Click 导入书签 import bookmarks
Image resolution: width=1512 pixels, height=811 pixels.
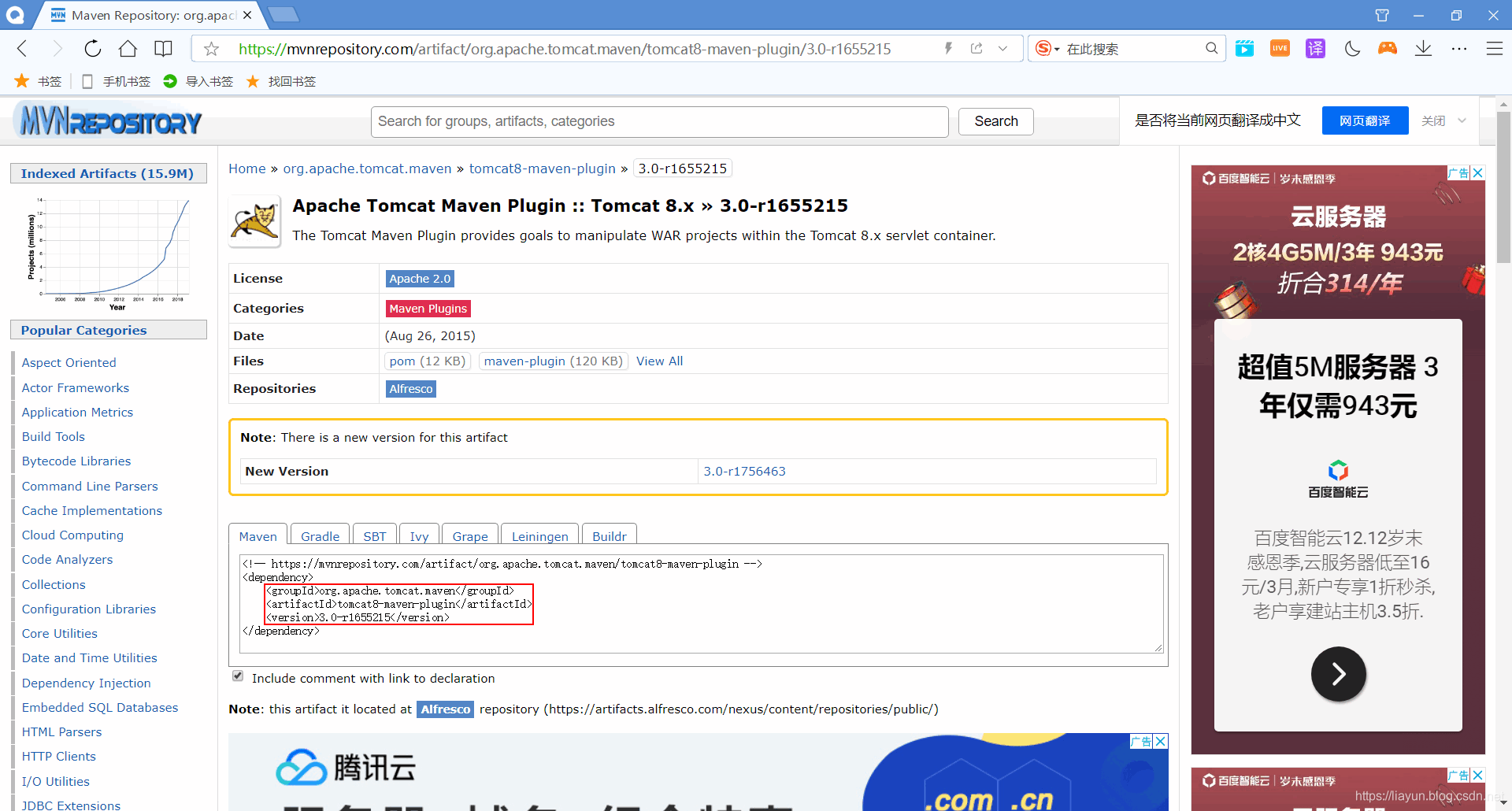[198, 81]
